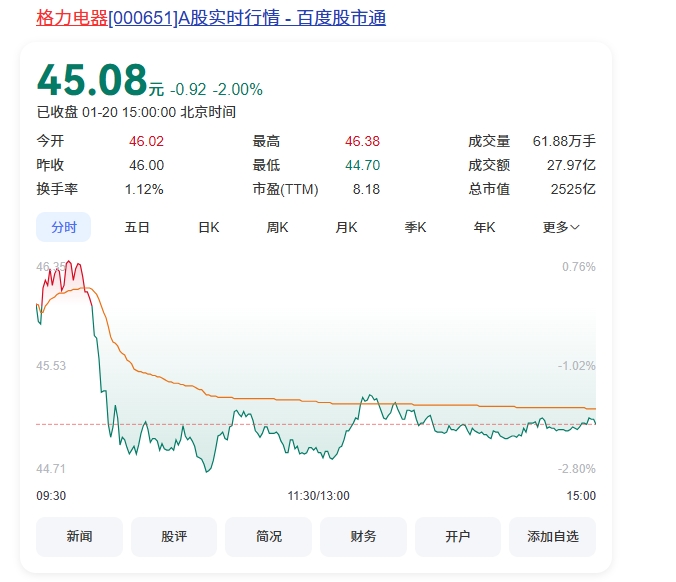Click the red peak of the intraday price line
The height and width of the screenshot is (582, 676).
click(x=68, y=262)
